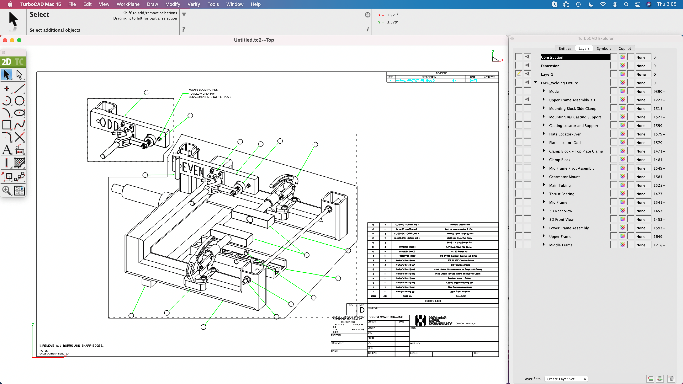
Task: Open line style dropdown for Construction layer
Action: pos(642,57)
